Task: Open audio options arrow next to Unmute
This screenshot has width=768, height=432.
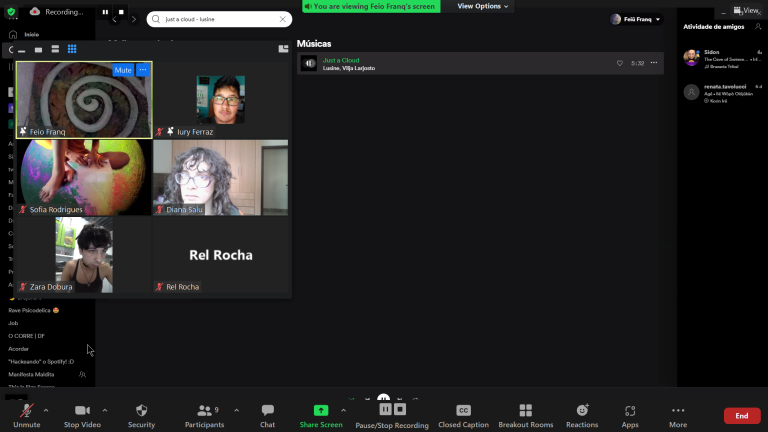Action: 46,410
